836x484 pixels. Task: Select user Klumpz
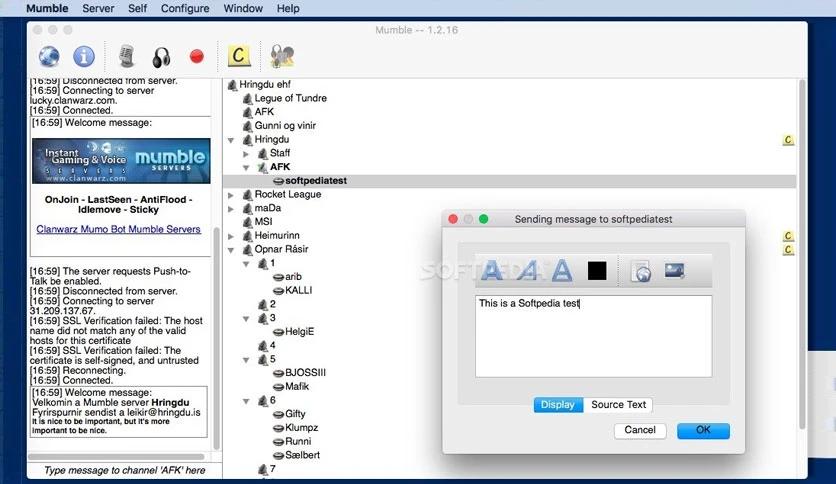pyautogui.click(x=301, y=427)
